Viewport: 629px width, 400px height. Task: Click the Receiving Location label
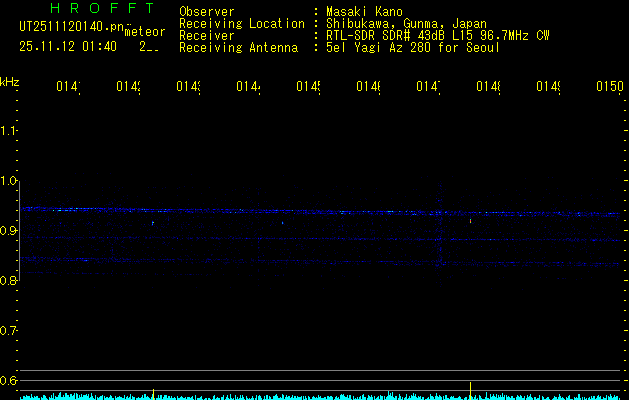241,24
